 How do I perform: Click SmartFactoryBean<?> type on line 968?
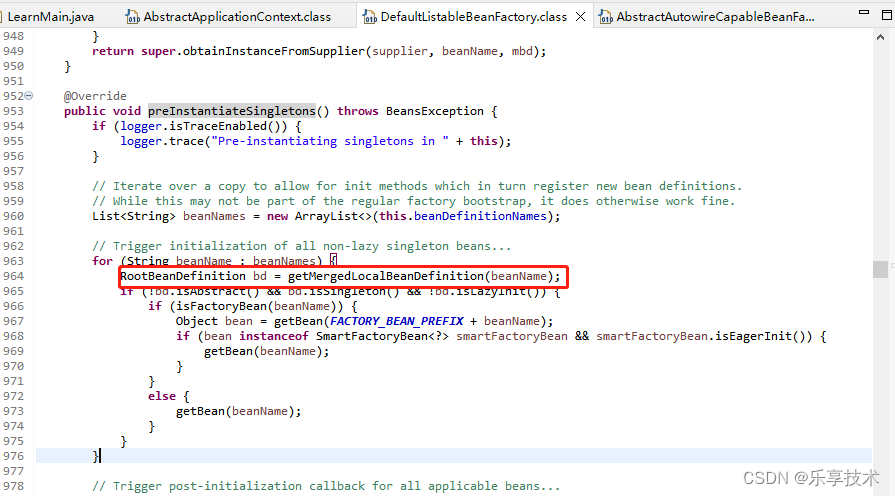[382, 336]
